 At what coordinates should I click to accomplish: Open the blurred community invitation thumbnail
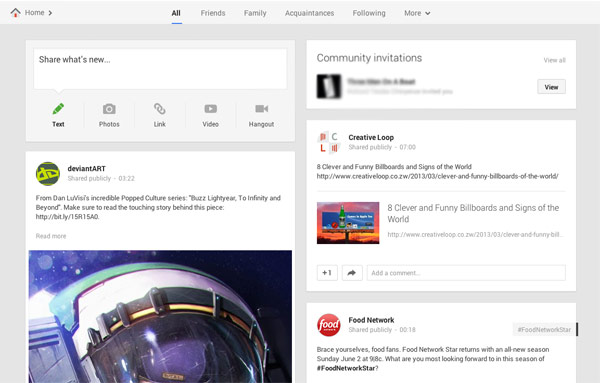329,86
